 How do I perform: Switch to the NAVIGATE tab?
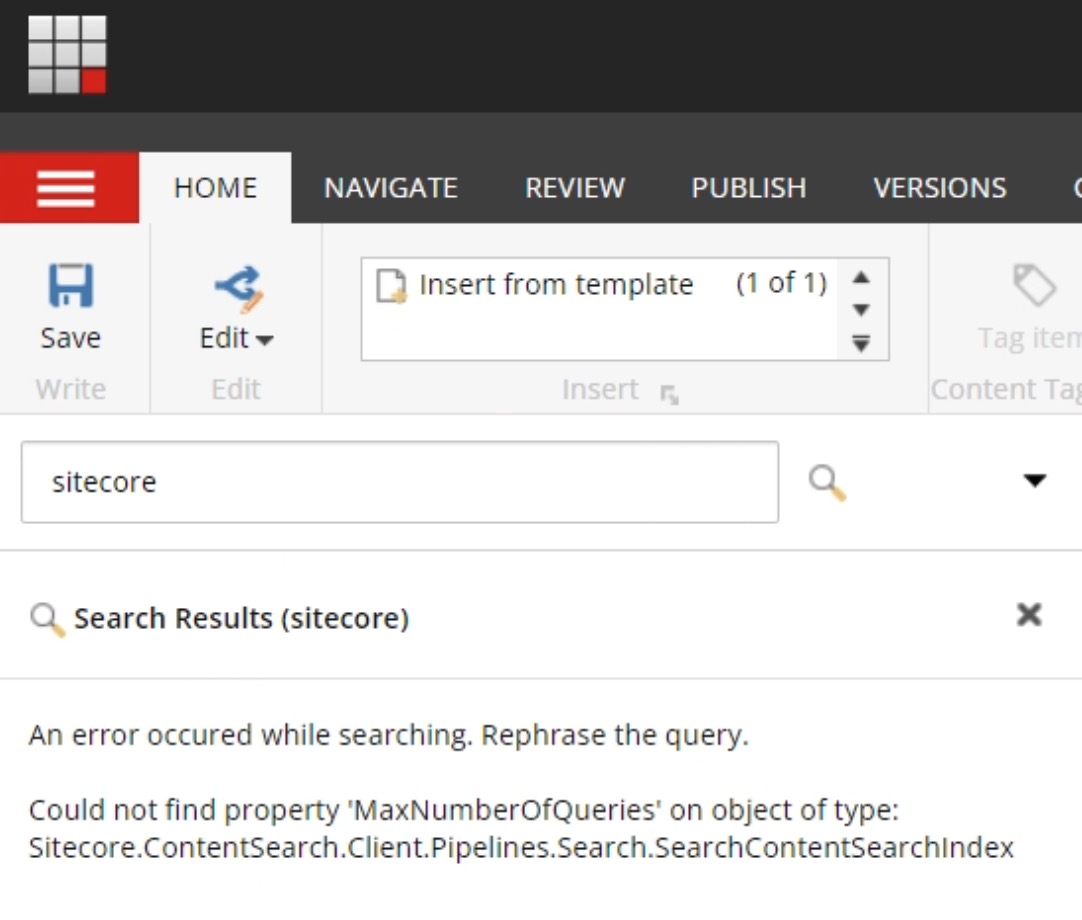390,188
